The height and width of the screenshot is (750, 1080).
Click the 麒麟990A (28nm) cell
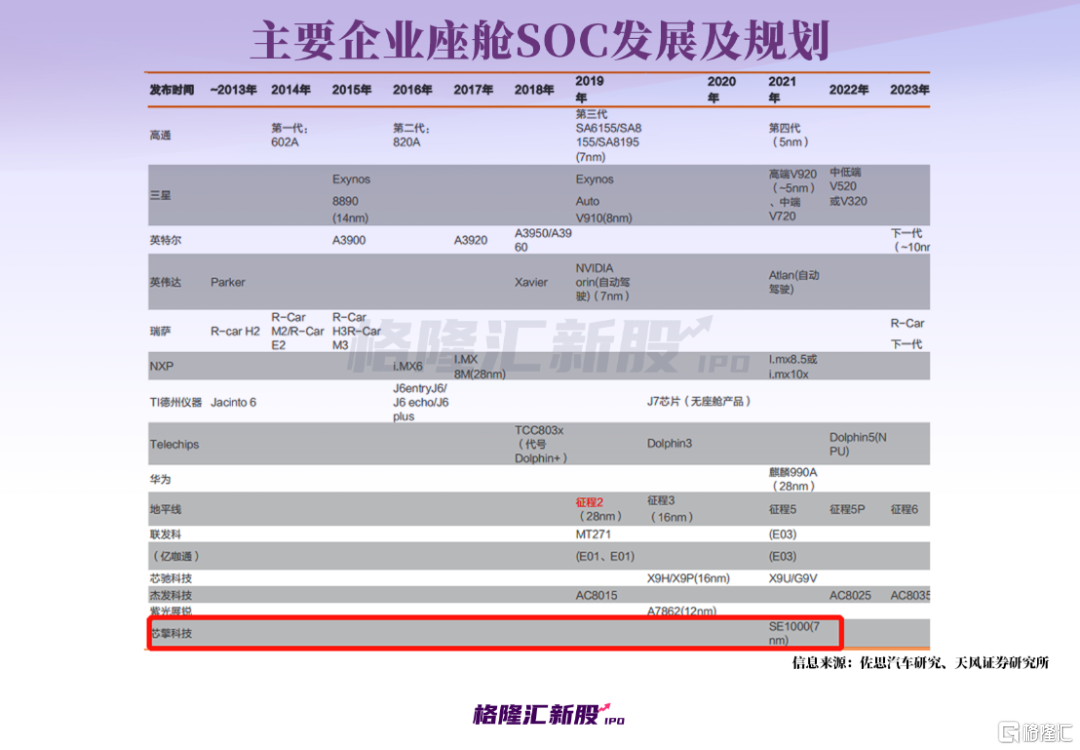(x=793, y=479)
